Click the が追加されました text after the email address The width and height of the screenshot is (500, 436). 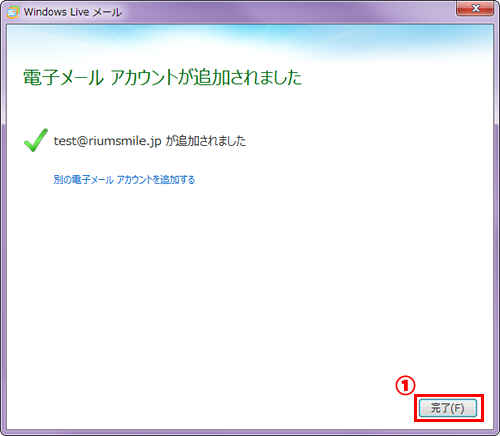coord(206,141)
